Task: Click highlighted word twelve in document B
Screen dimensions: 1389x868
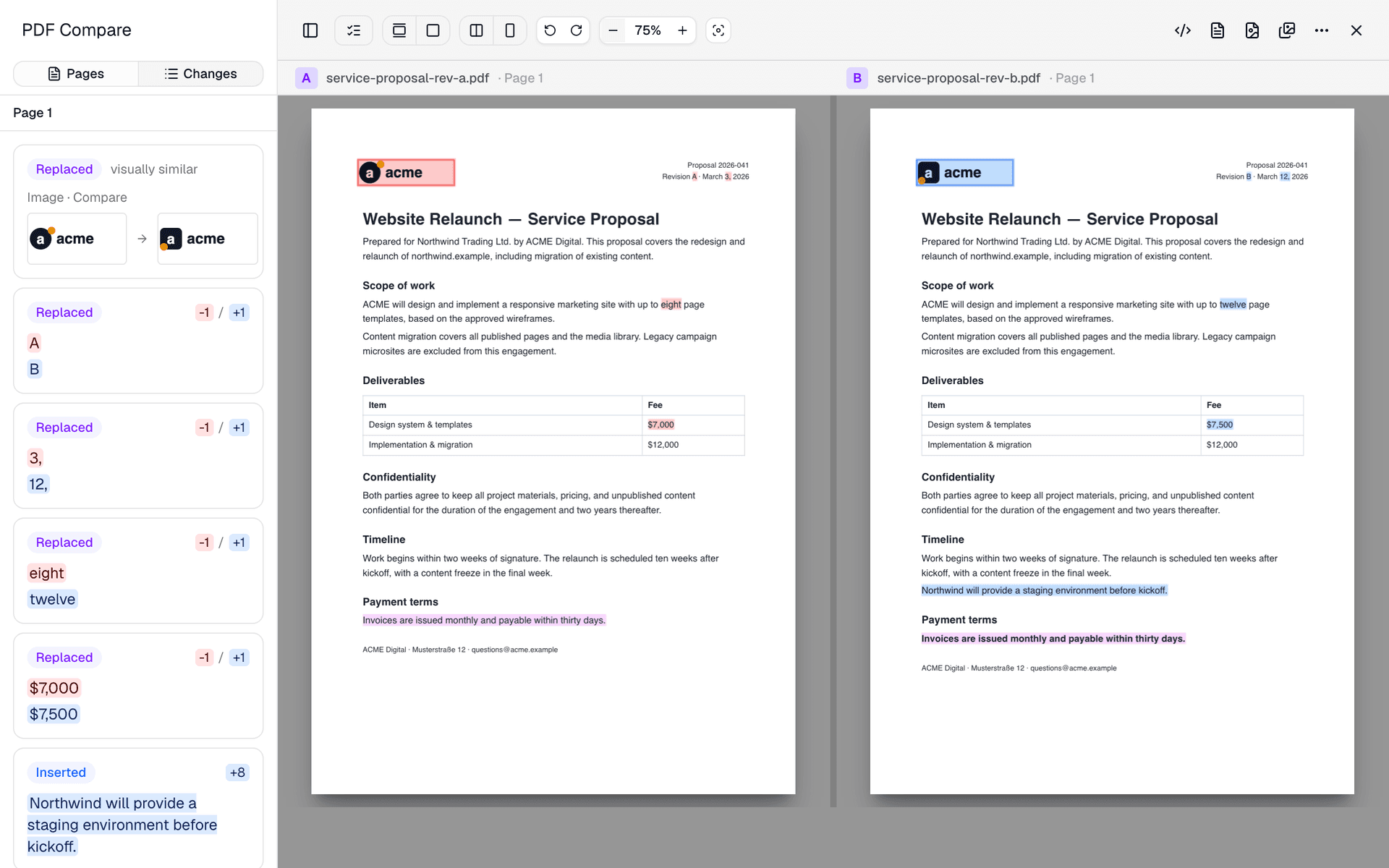Action: 1233,305
